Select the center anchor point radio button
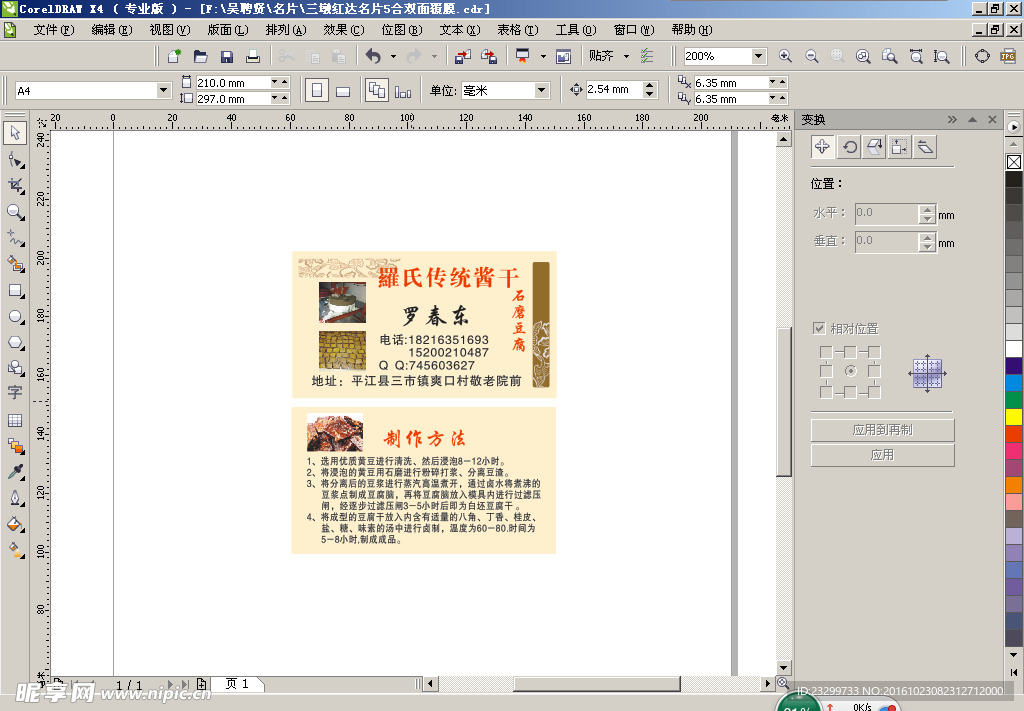Image resolution: width=1024 pixels, height=711 pixels. click(x=850, y=371)
